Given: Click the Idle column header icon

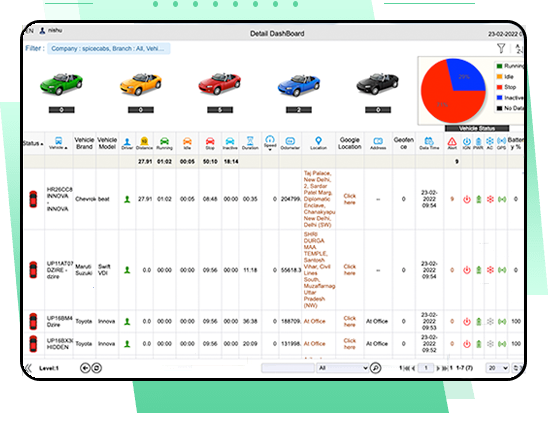Looking at the screenshot, I should coord(187,141).
